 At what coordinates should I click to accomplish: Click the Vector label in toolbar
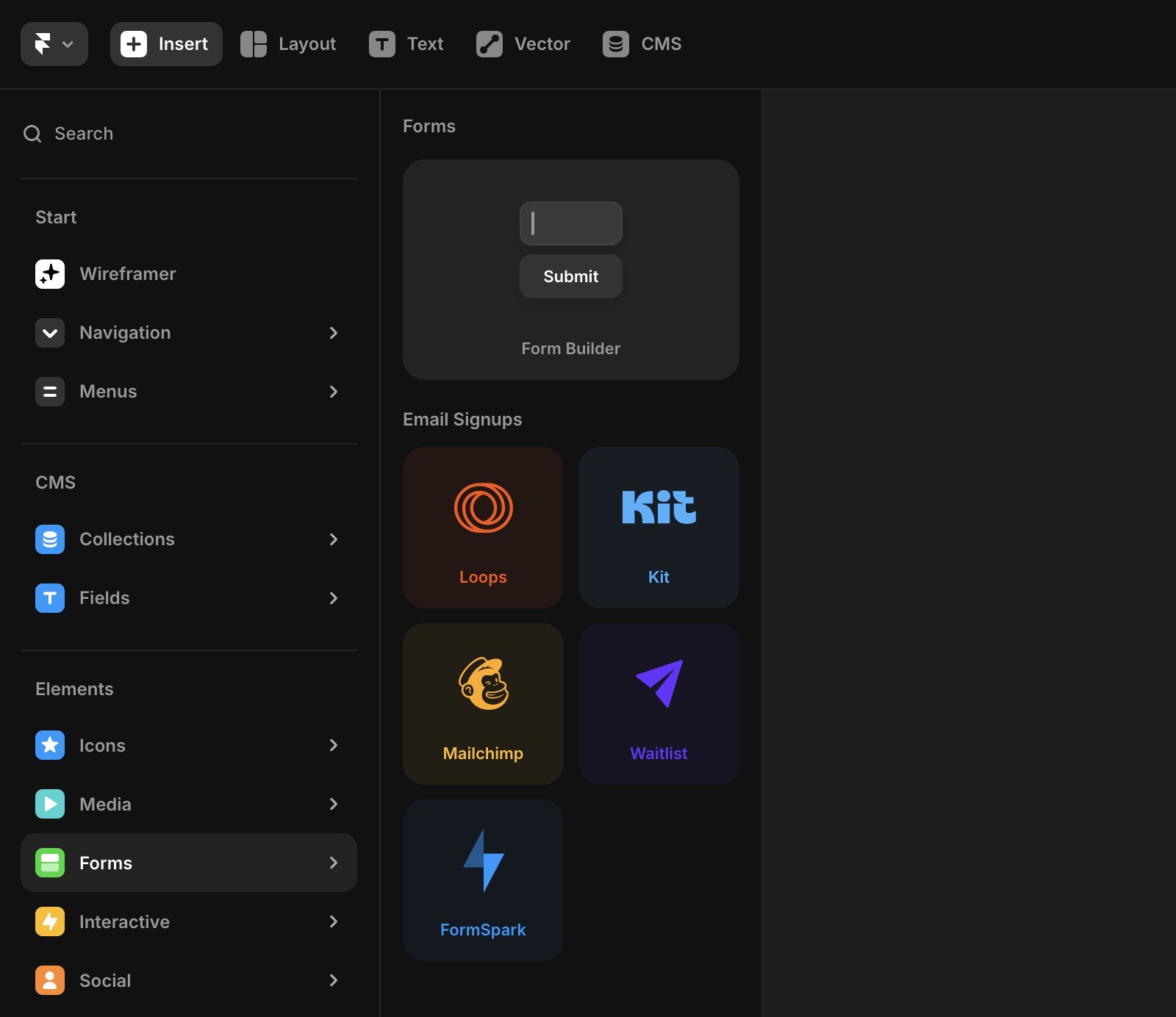pyautogui.click(x=542, y=44)
